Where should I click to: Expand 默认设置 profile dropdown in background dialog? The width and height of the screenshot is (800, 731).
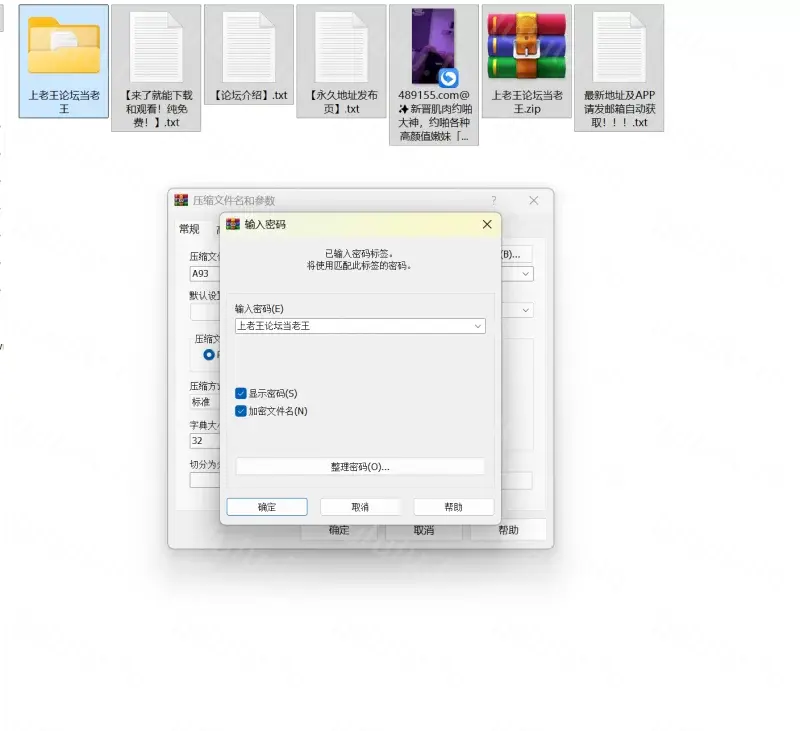(526, 310)
